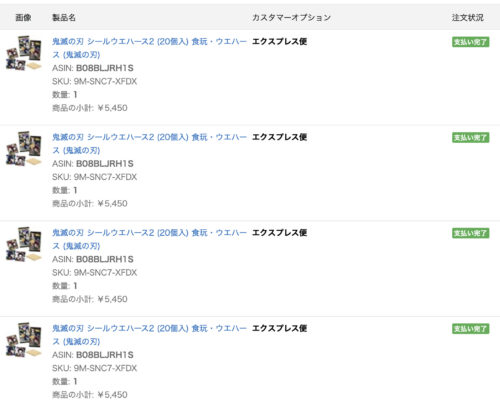500x411 pixels.
Task: Click first row green 支払い完了 status badge
Action: (x=470, y=42)
